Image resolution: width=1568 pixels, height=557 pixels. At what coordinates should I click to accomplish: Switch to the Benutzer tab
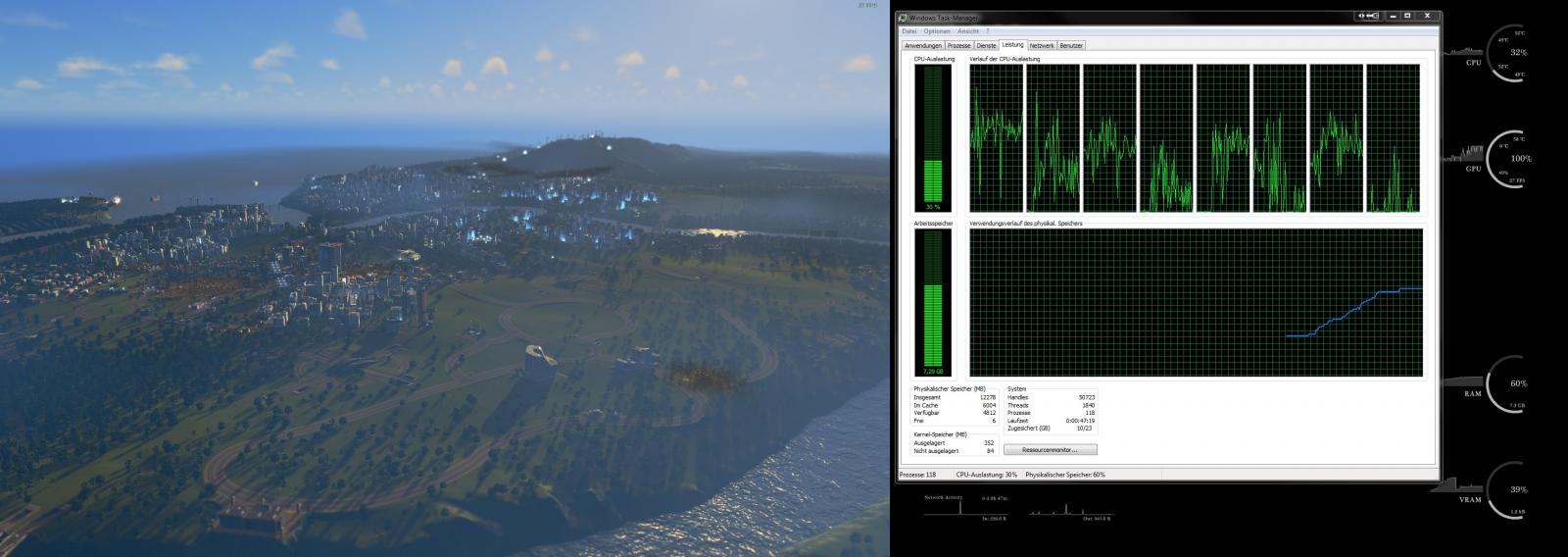click(1071, 45)
